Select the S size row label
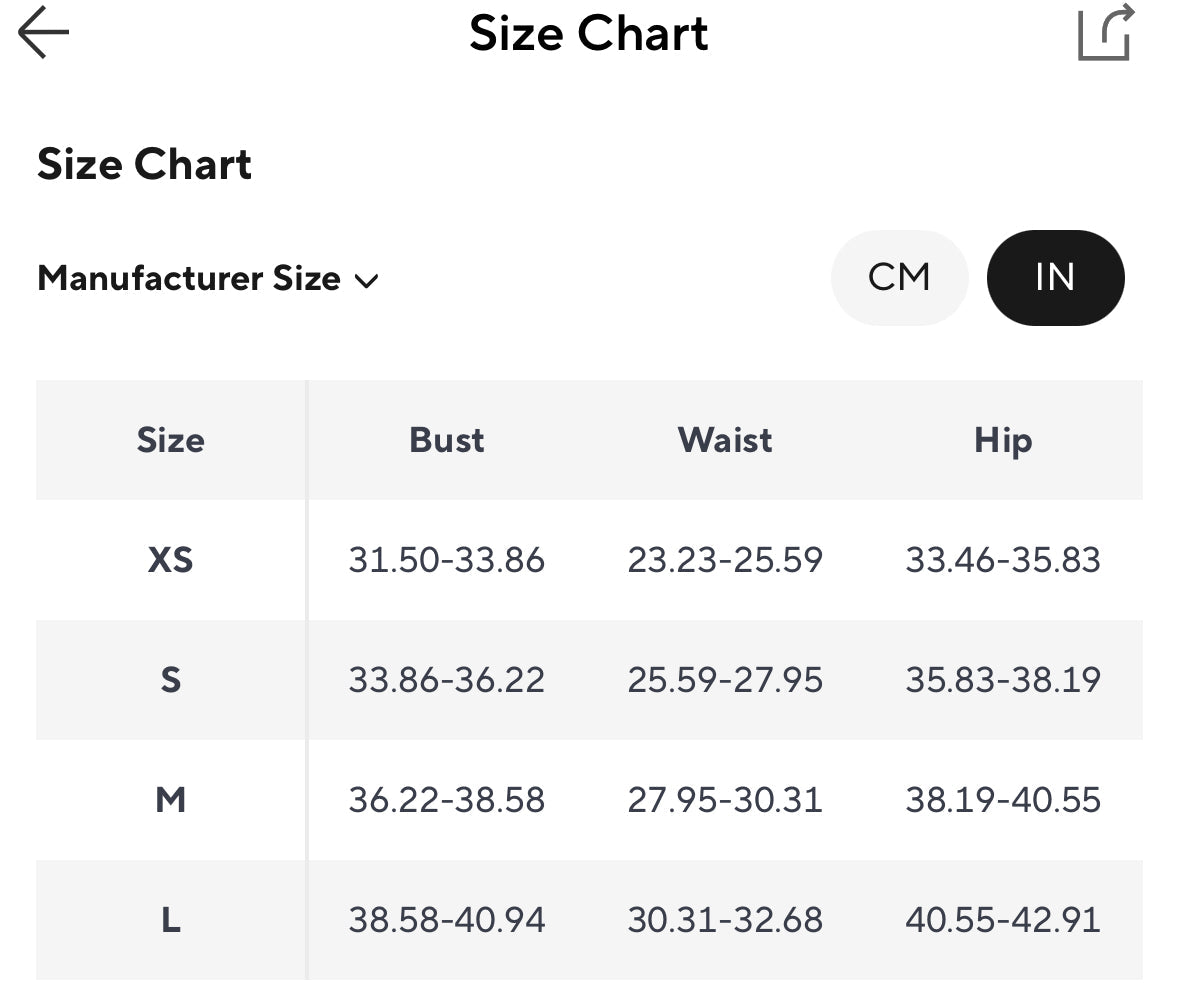 (171, 680)
